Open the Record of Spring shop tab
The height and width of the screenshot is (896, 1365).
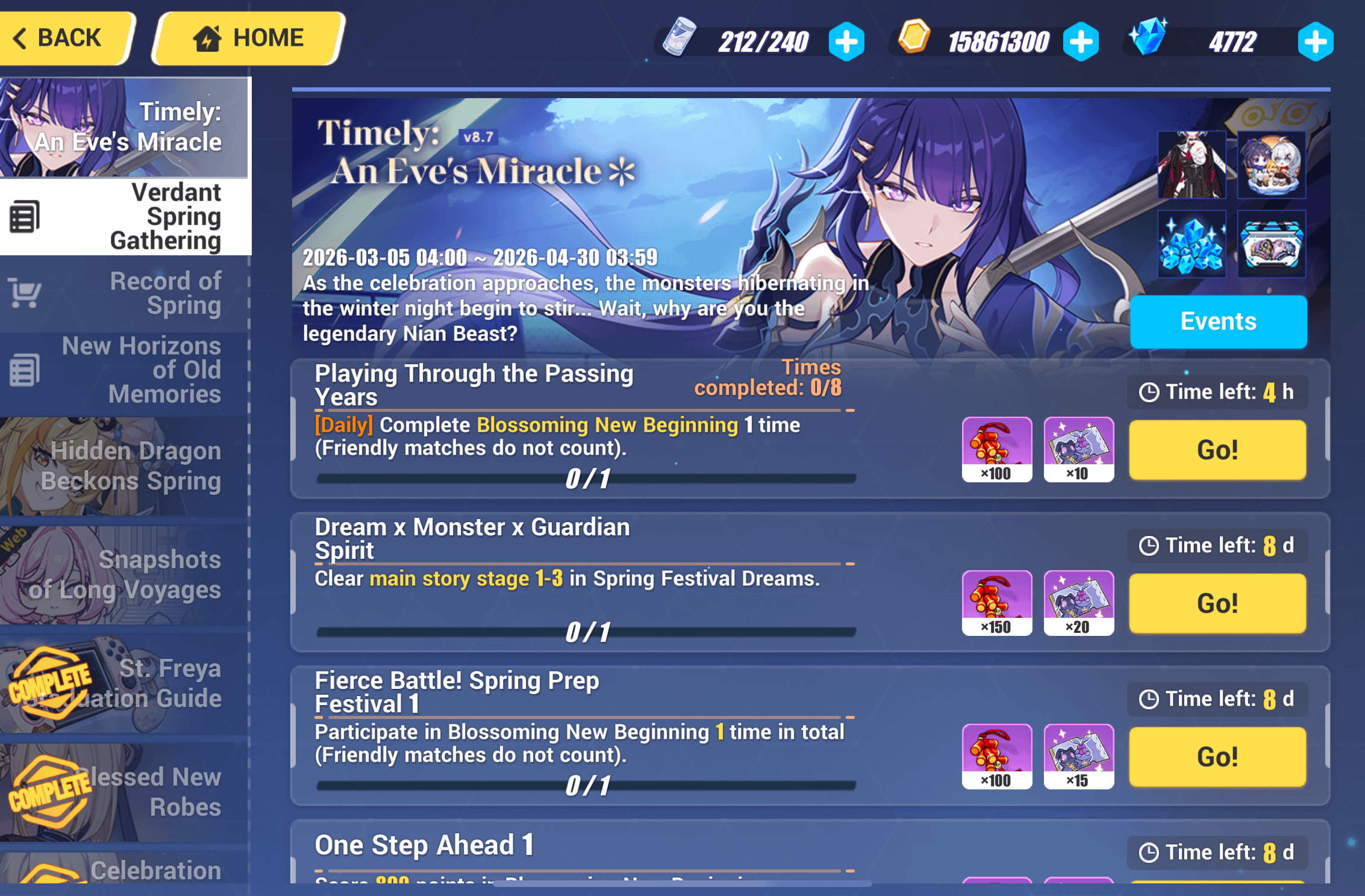124,293
